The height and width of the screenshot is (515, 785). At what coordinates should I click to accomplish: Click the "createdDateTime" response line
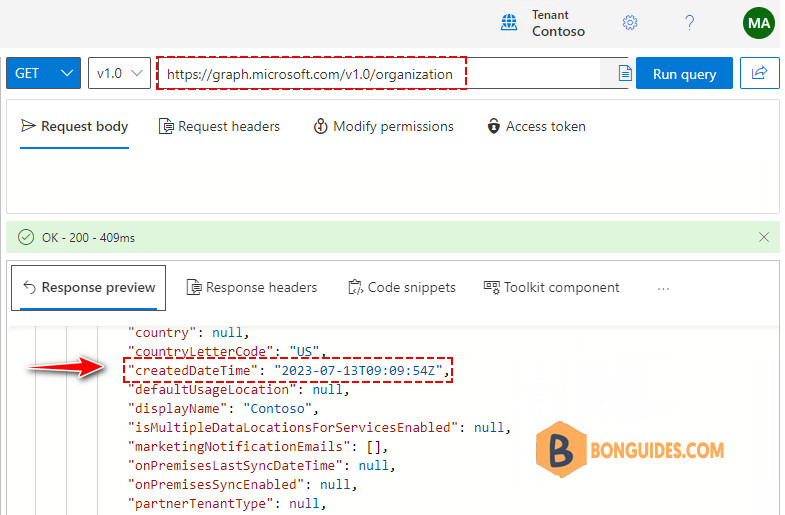pos(289,371)
